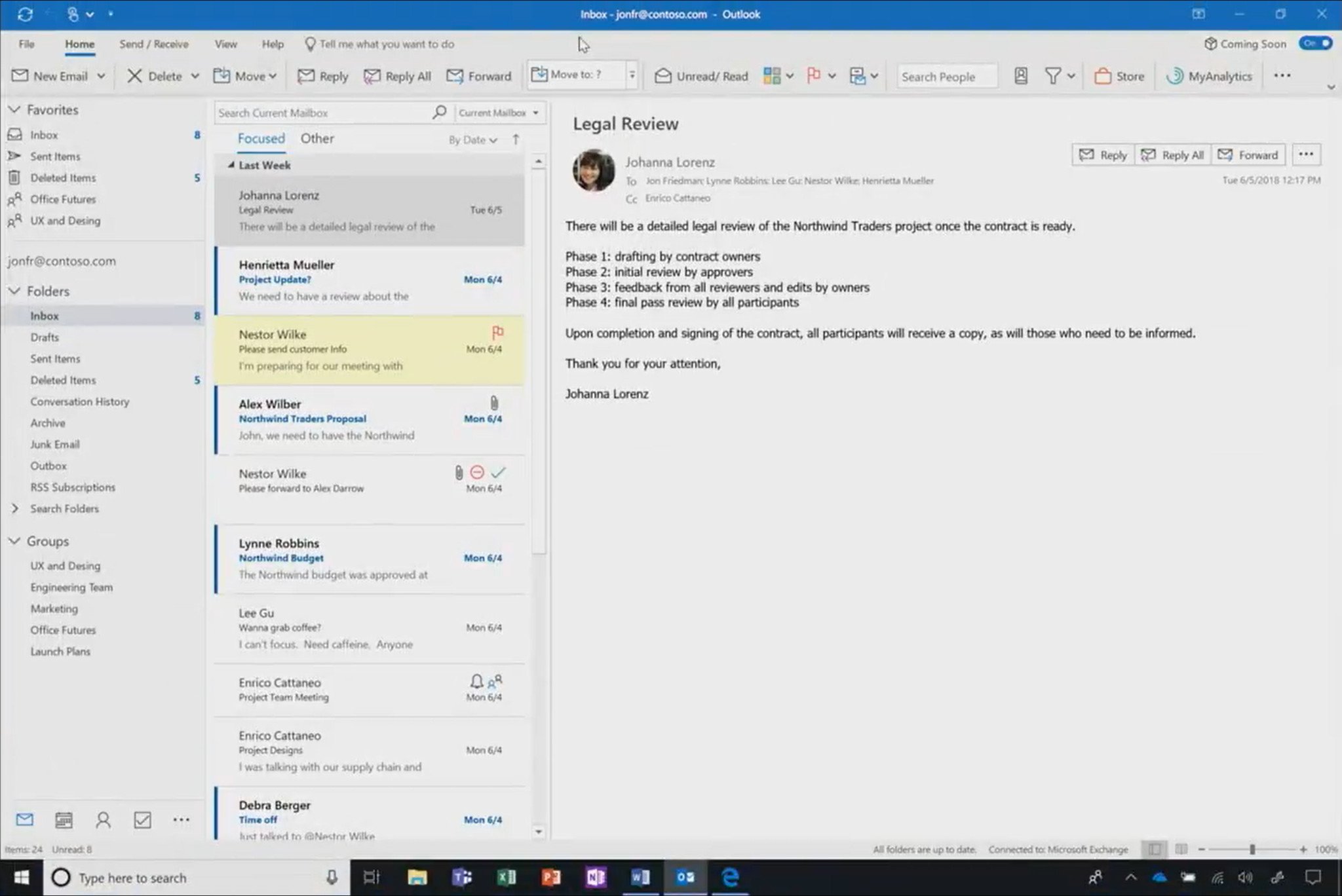The image size is (1342, 896).
Task: Select the View menu item
Action: pyautogui.click(x=225, y=44)
